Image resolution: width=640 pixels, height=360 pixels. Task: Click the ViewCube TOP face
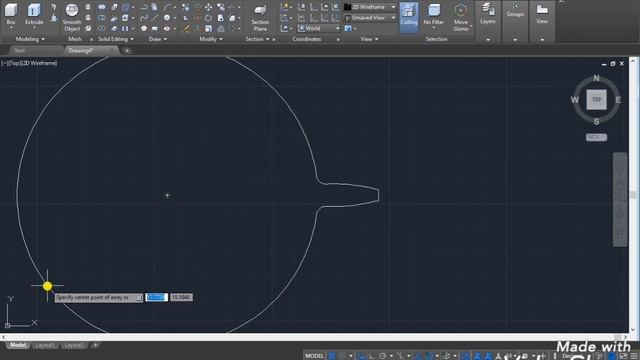596,100
